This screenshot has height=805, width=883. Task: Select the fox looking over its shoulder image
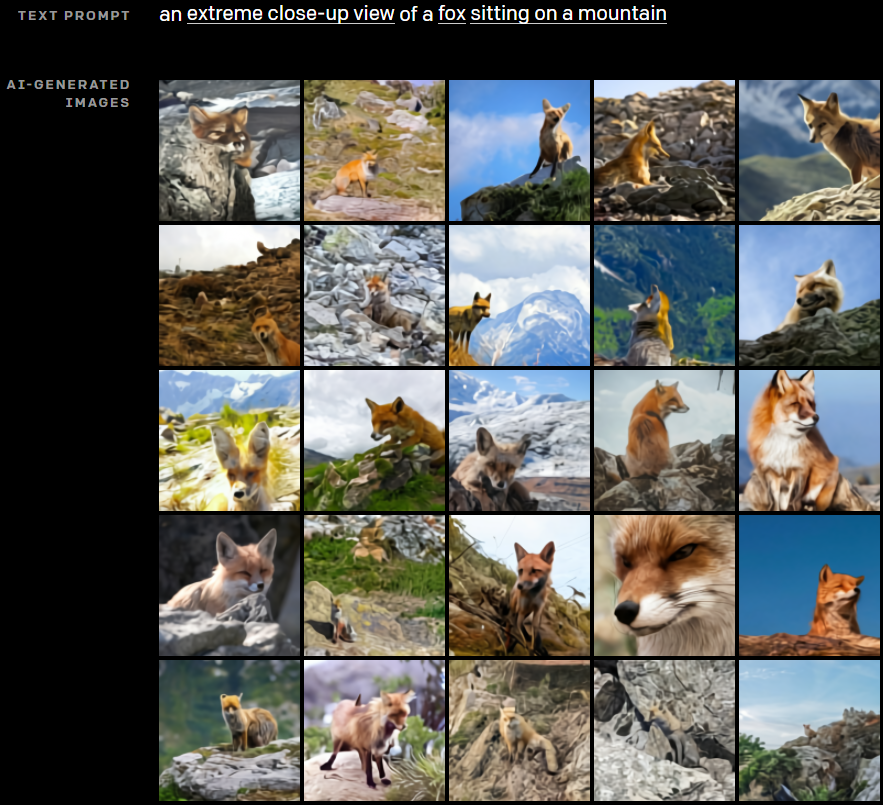[x=664, y=440]
